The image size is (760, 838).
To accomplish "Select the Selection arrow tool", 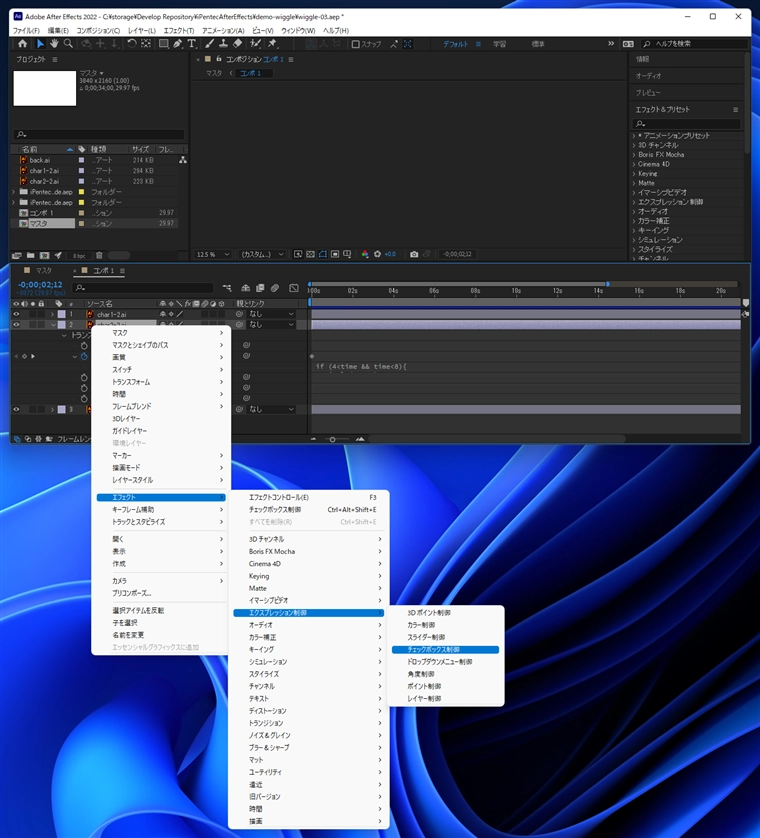I will point(40,44).
